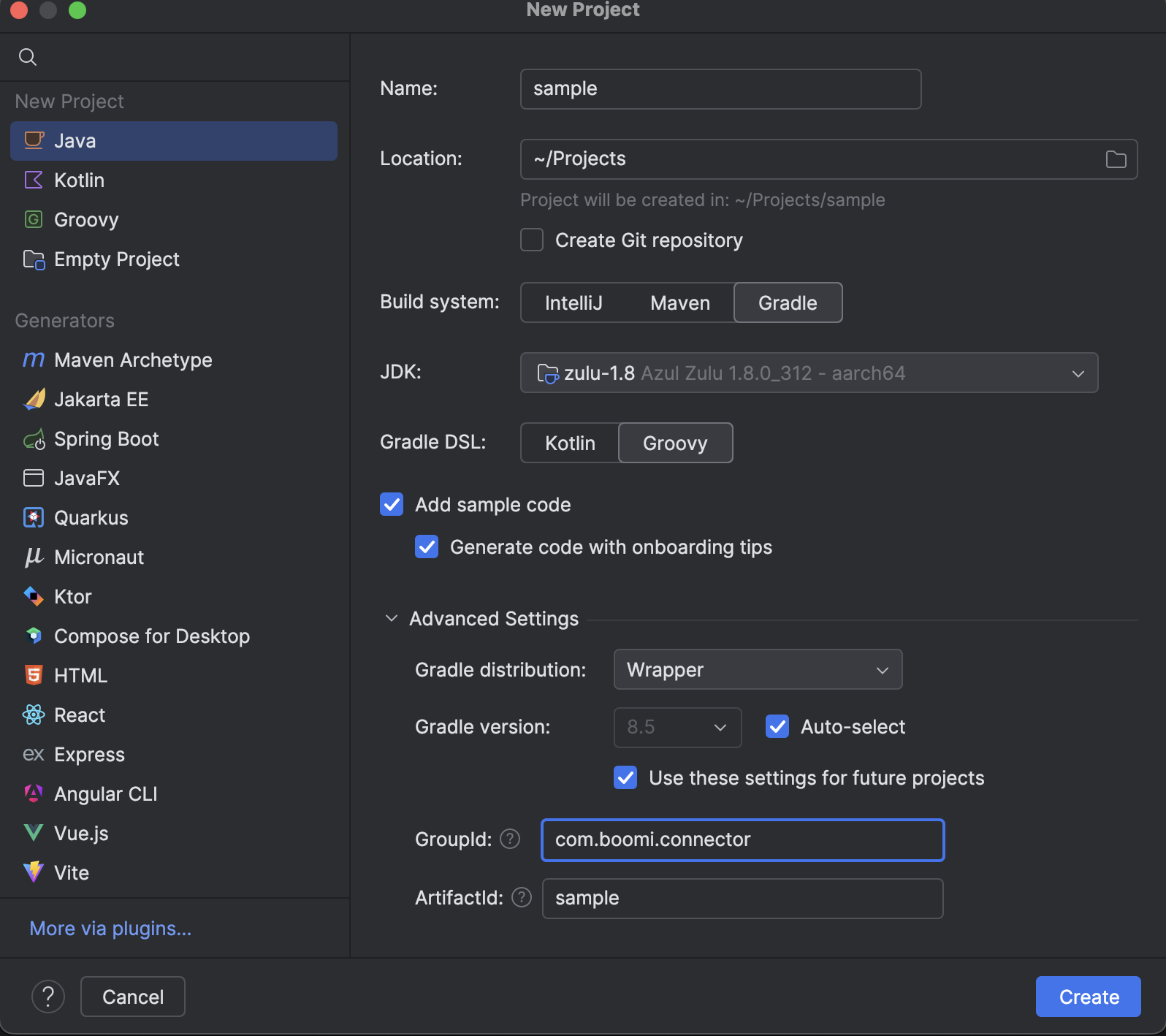This screenshot has width=1166, height=1036.
Task: Choose the Quarkus generator
Action: (x=91, y=518)
